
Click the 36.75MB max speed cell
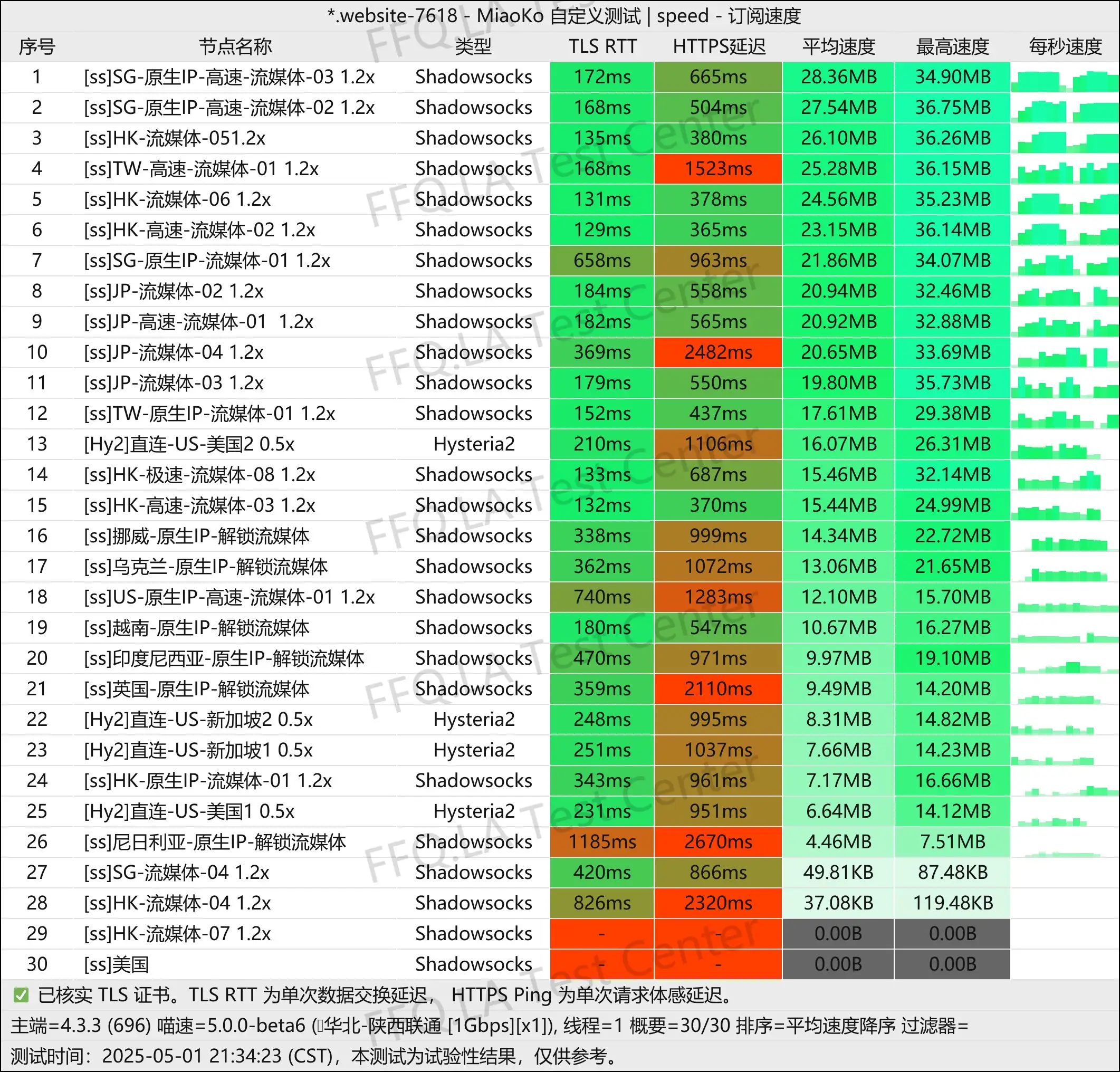tap(953, 108)
